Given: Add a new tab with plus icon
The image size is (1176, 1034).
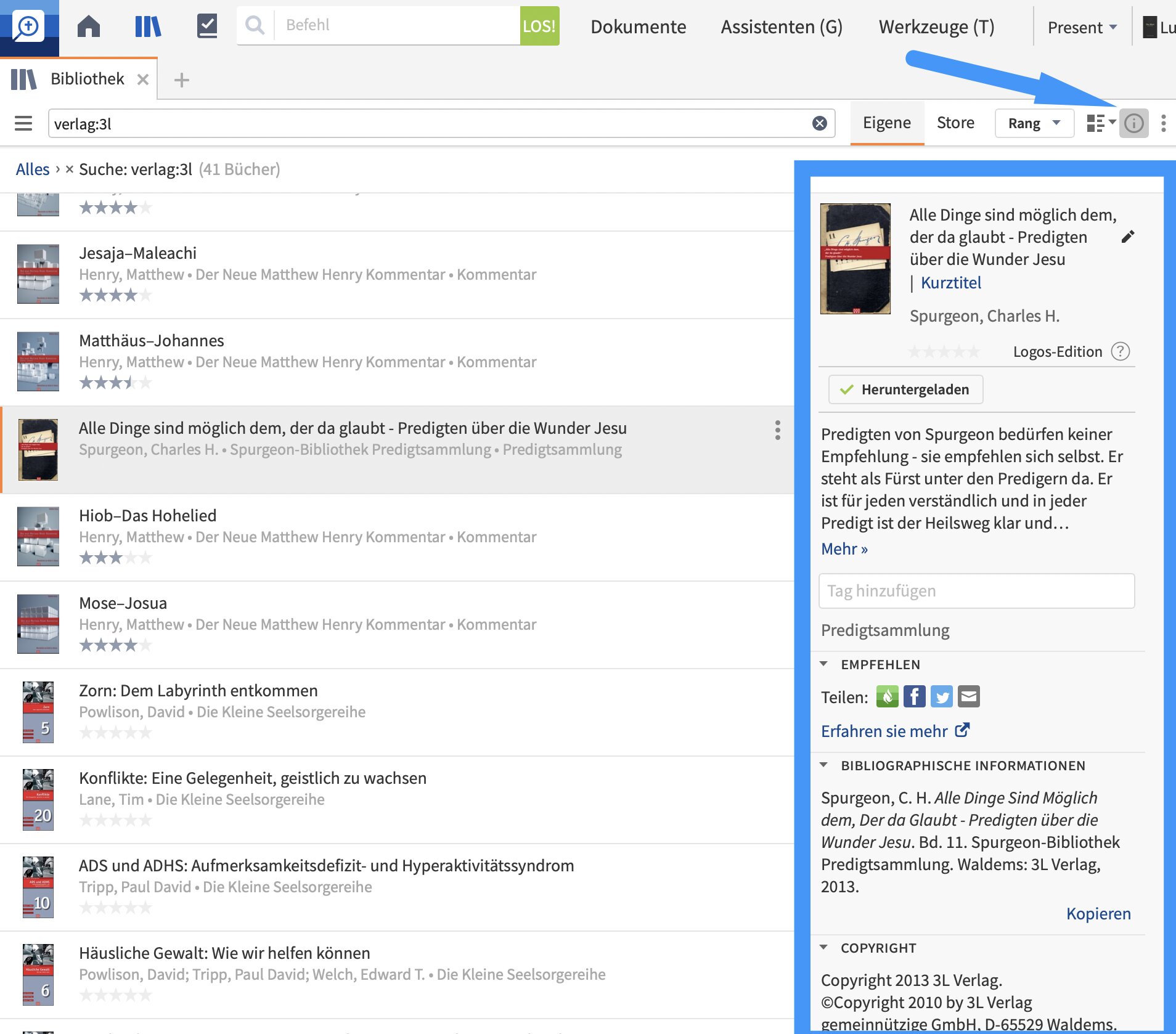Looking at the screenshot, I should 181,80.
